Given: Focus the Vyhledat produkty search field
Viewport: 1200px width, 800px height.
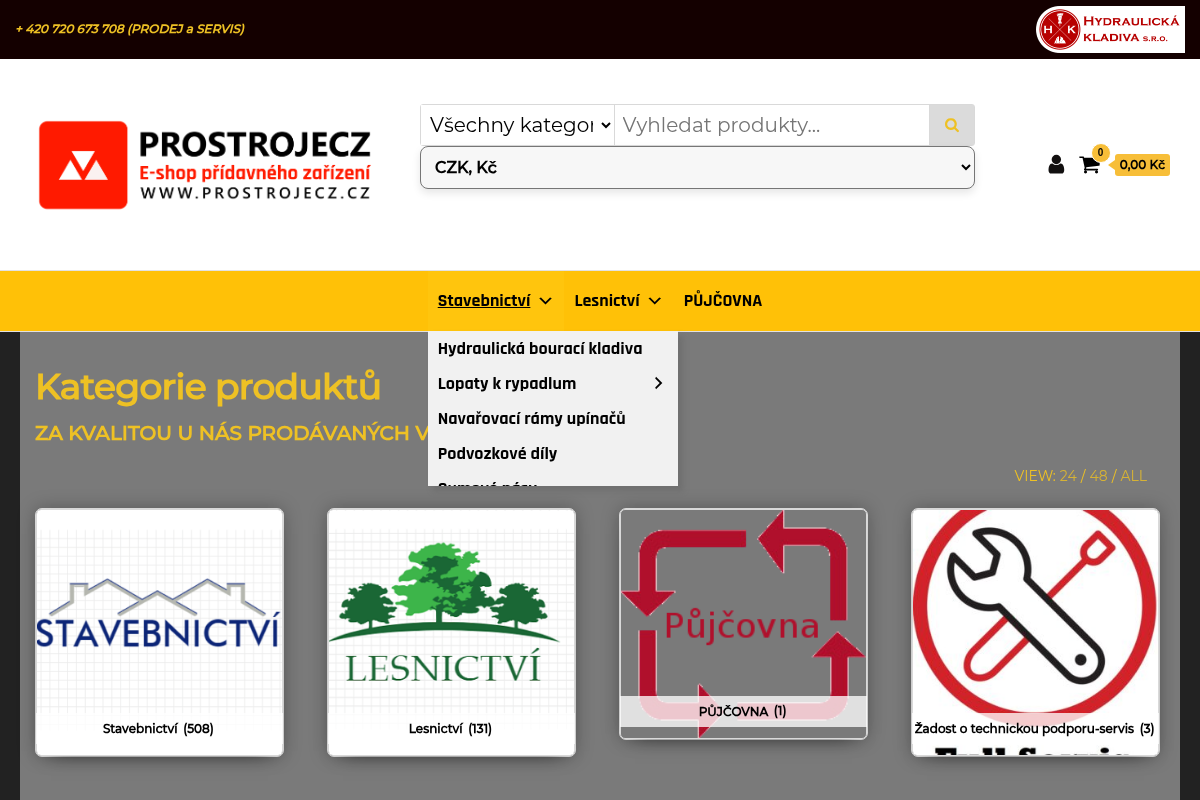Looking at the screenshot, I should pyautogui.click(x=772, y=125).
